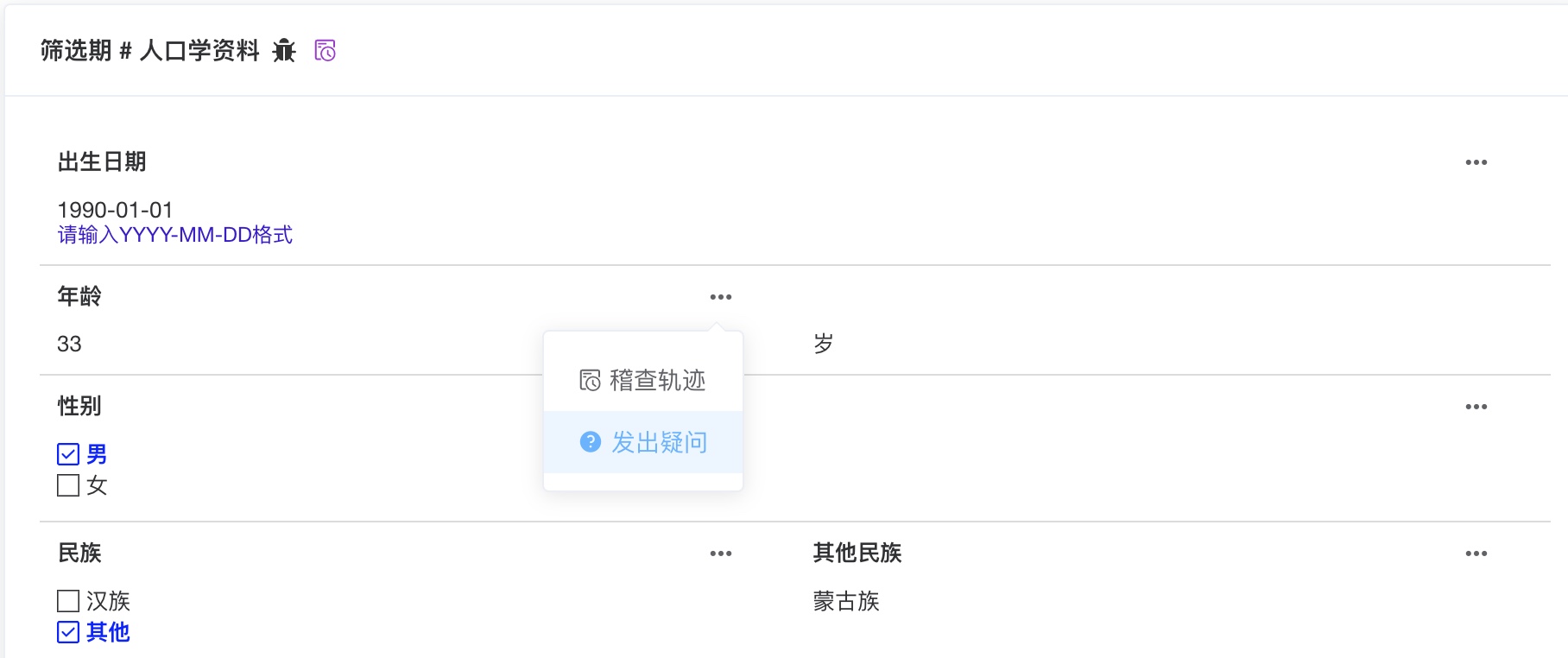Click the age value 33
Screen dimensions: 1568x658
[70, 344]
